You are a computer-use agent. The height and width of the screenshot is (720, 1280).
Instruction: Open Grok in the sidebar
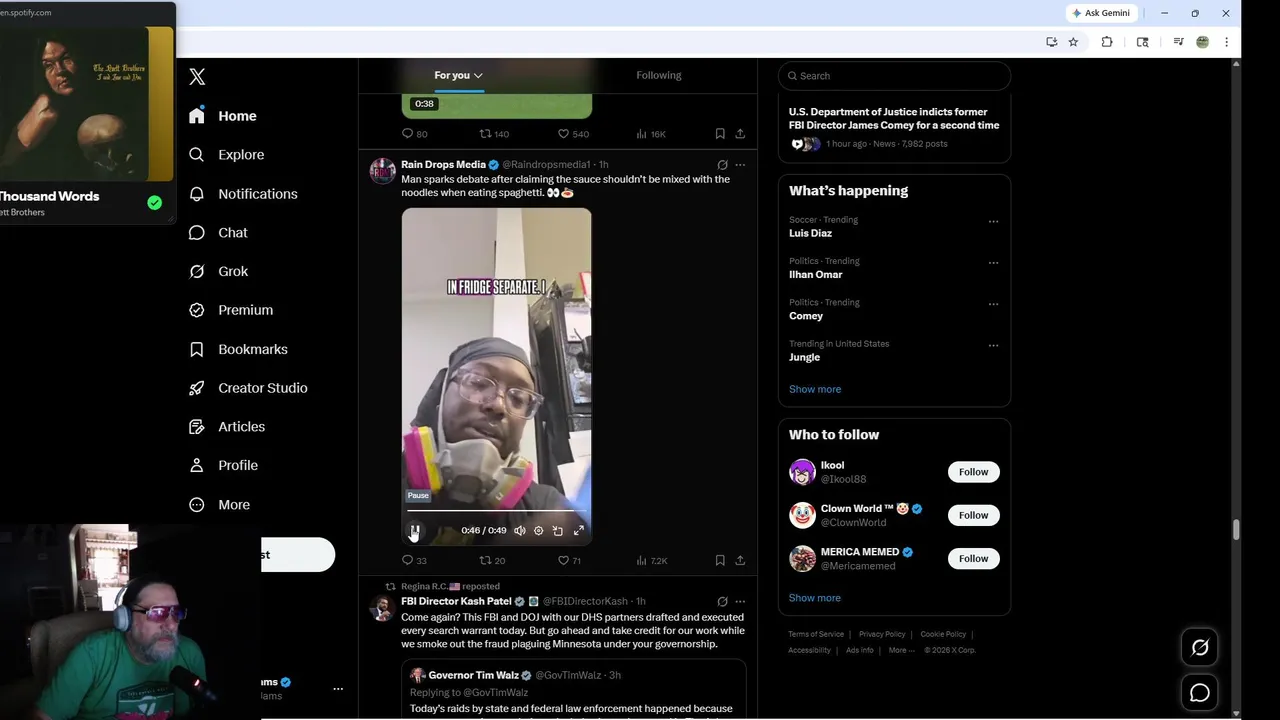pos(218,271)
